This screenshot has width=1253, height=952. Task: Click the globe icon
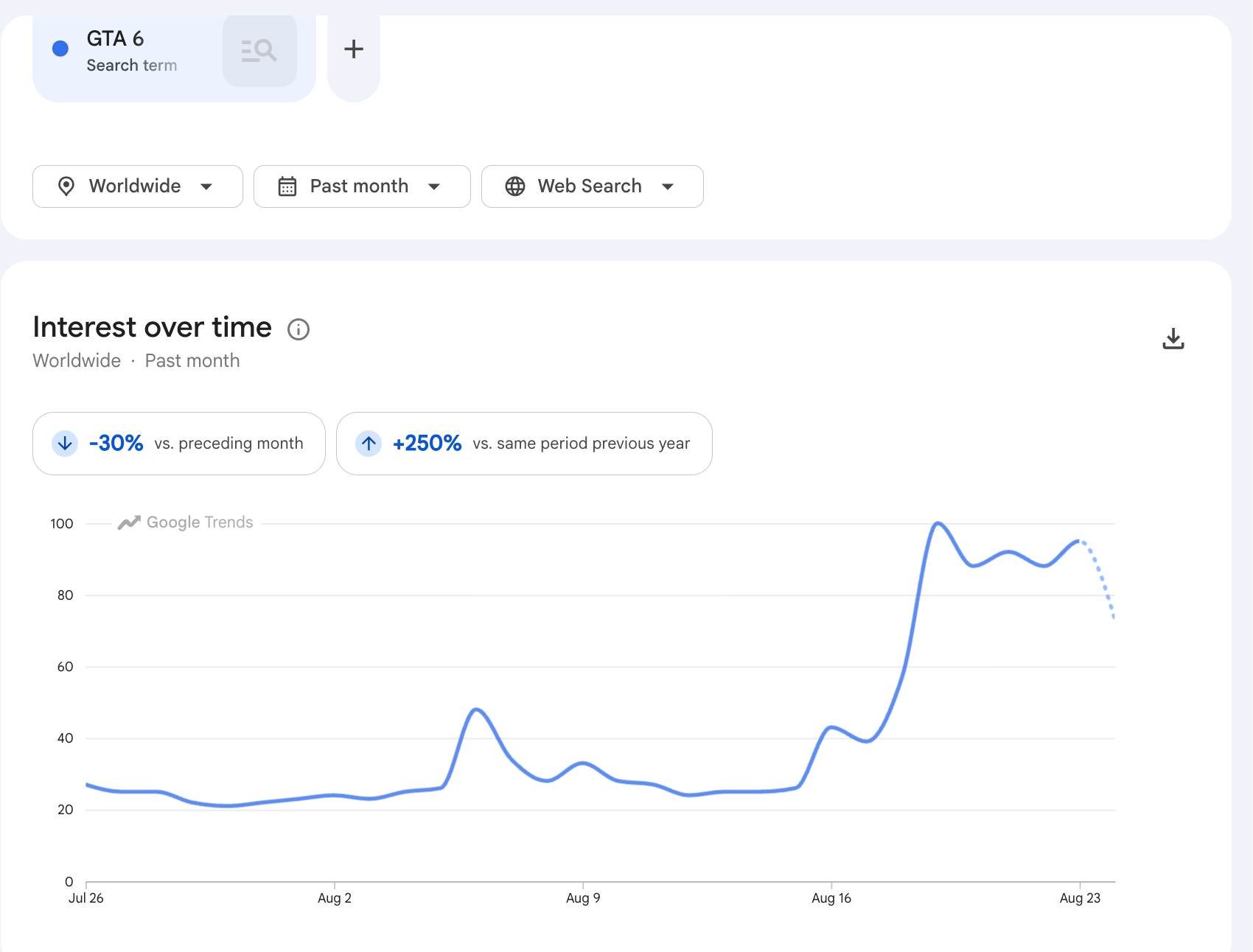tap(515, 186)
